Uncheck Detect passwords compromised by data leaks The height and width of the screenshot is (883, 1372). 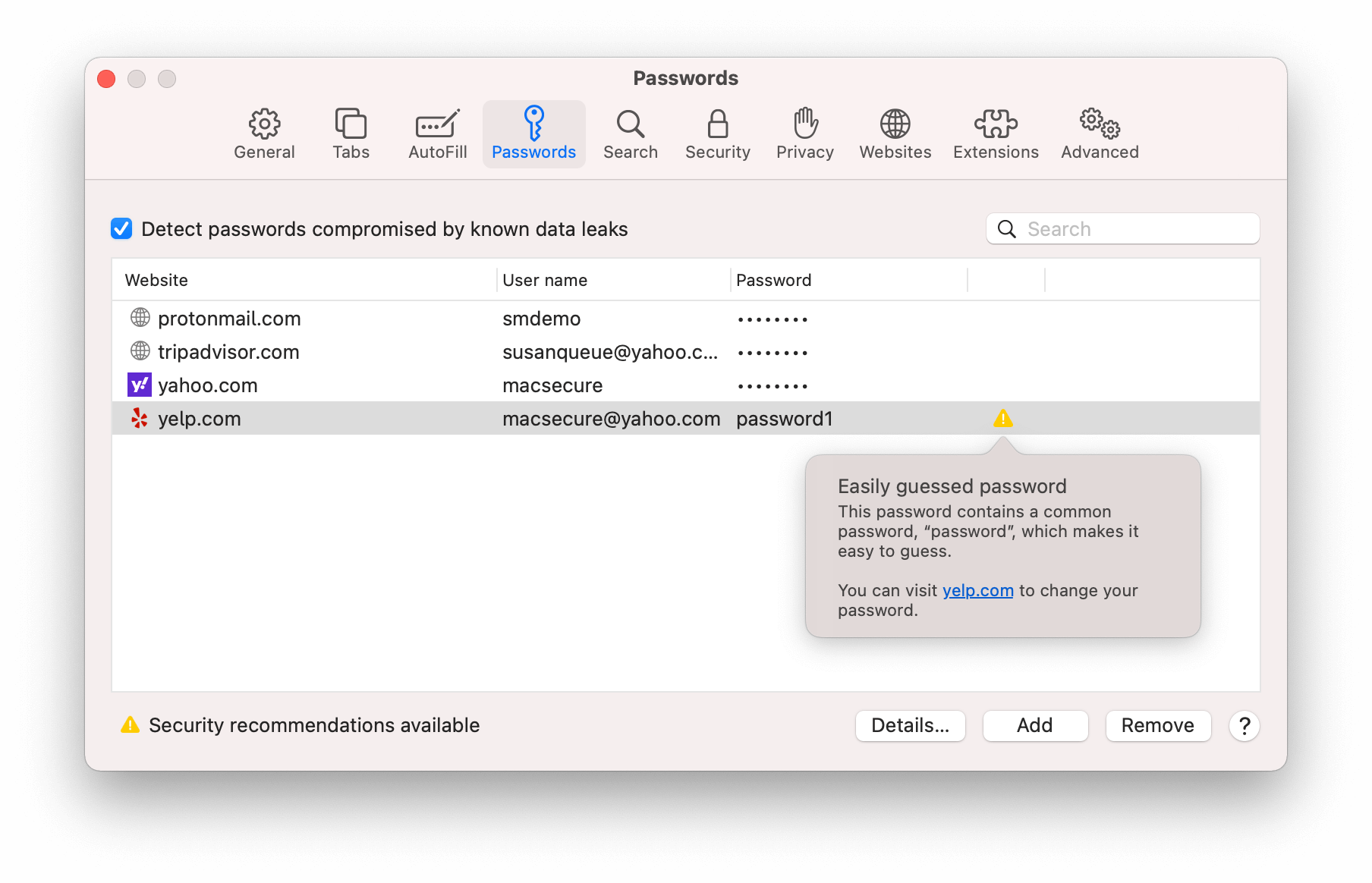(x=121, y=229)
